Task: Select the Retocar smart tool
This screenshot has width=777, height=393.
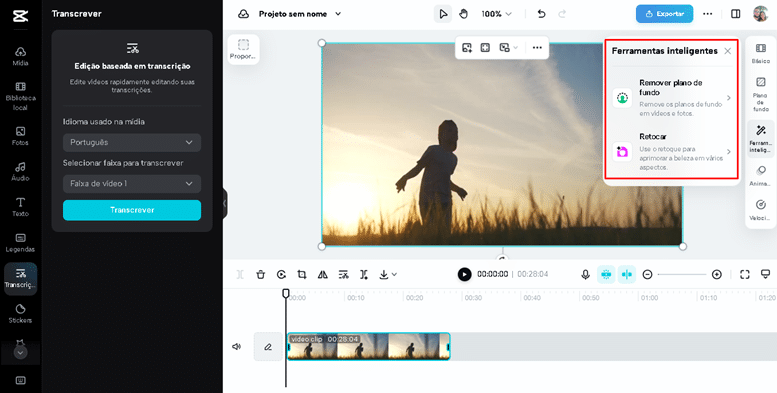Action: coord(671,152)
